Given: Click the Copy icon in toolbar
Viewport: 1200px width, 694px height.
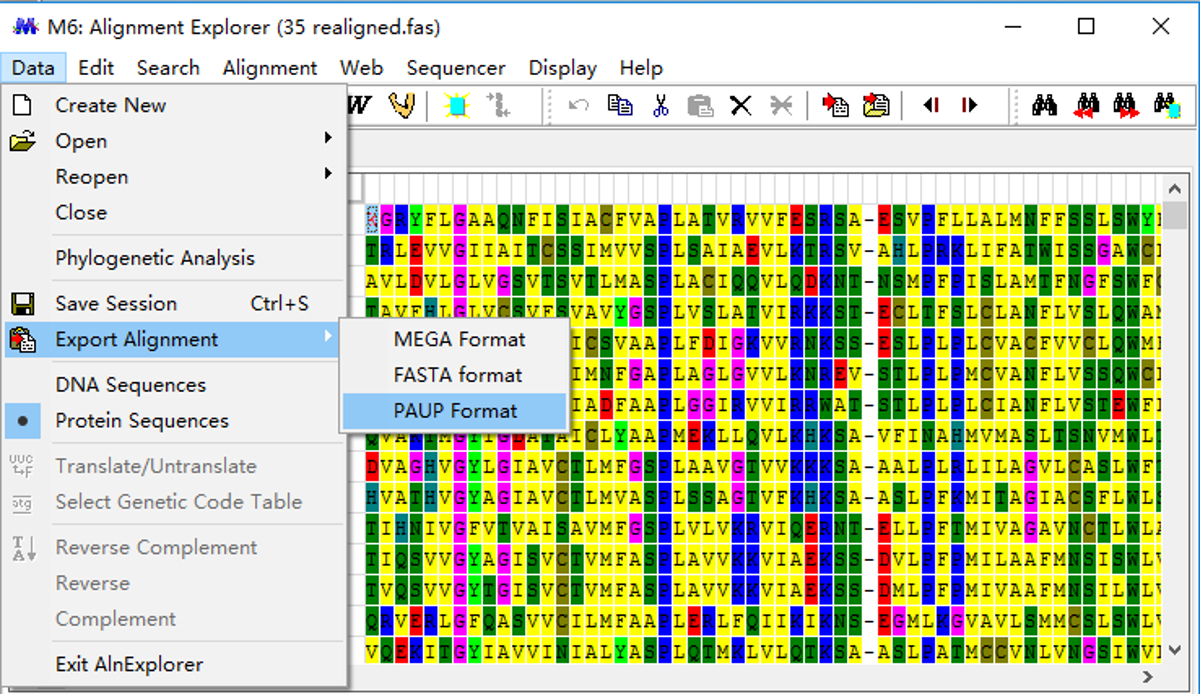Looking at the screenshot, I should tap(620, 105).
